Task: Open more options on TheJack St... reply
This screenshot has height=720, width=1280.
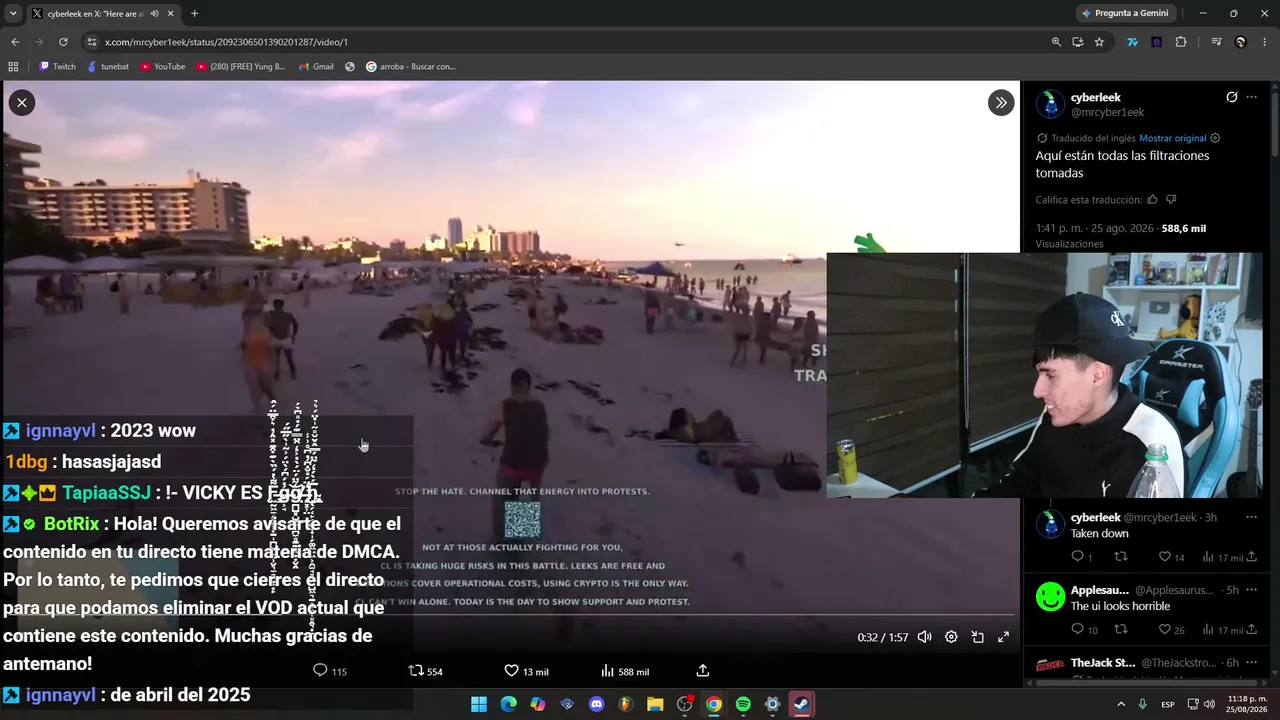Action: [x=1251, y=662]
